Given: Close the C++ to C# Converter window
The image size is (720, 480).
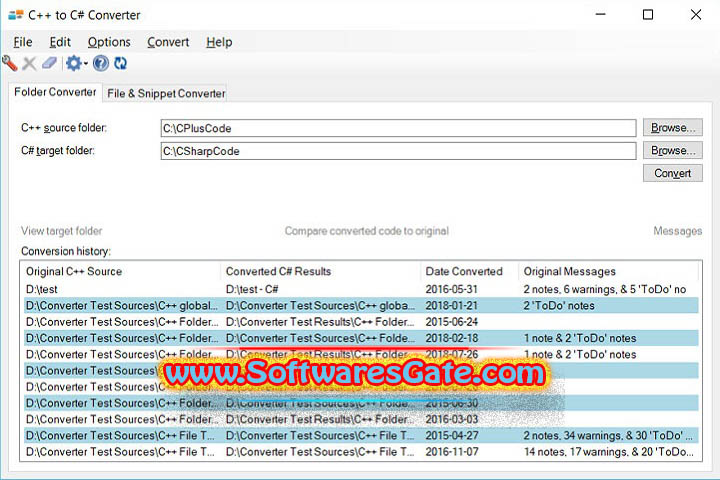Looking at the screenshot, I should click(x=696, y=15).
